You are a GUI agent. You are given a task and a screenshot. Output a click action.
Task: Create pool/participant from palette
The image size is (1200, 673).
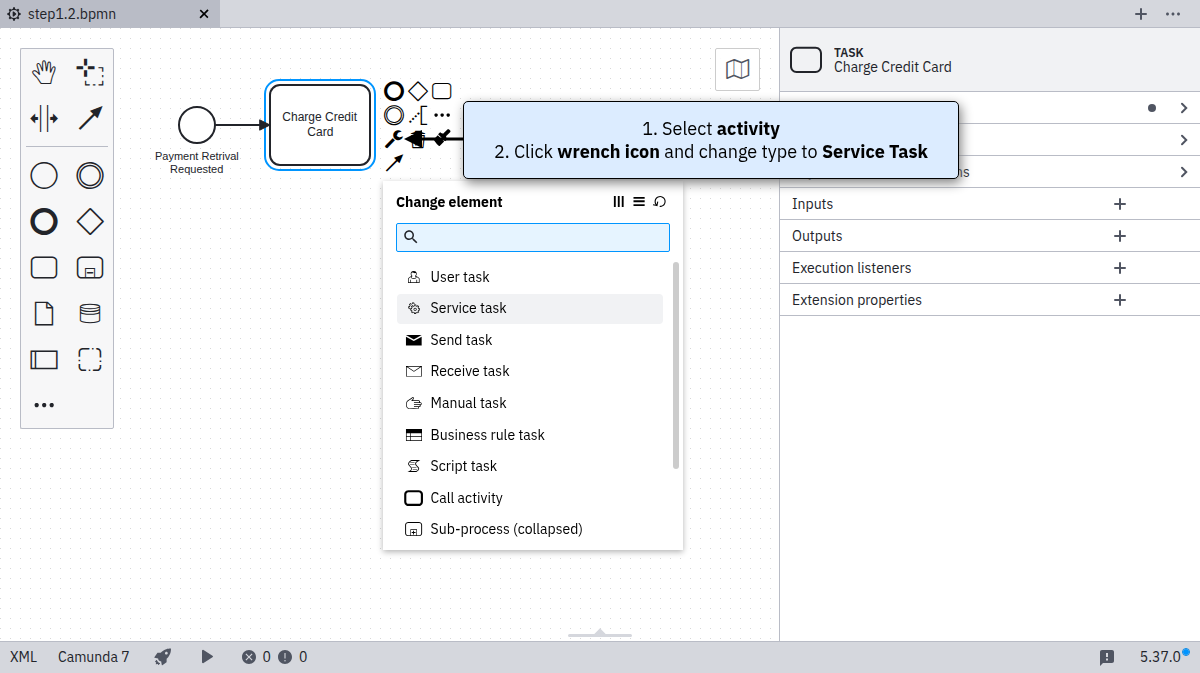point(44,359)
